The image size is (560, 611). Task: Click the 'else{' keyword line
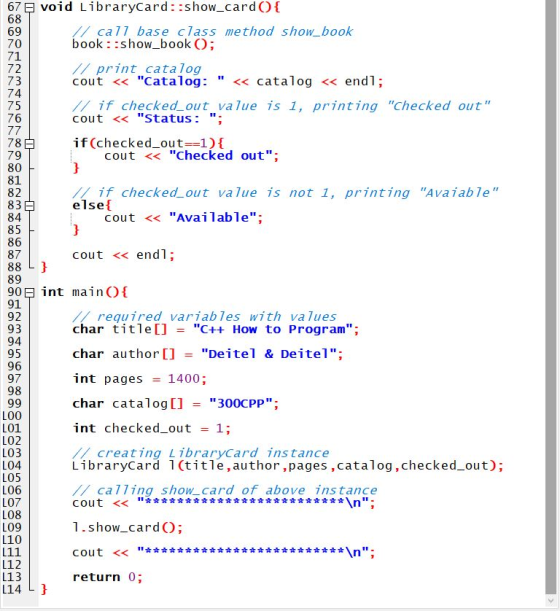click(x=92, y=205)
